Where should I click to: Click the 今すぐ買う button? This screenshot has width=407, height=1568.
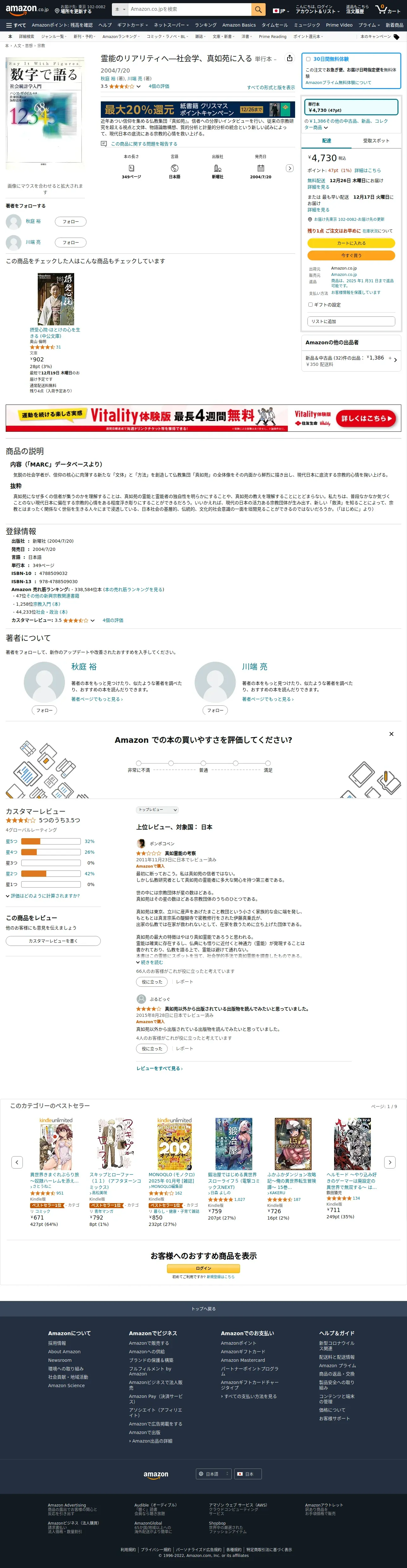(x=351, y=256)
